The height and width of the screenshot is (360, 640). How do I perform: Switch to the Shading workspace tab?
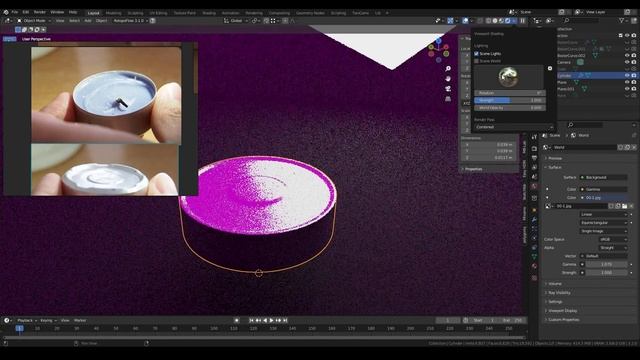tap(209, 13)
